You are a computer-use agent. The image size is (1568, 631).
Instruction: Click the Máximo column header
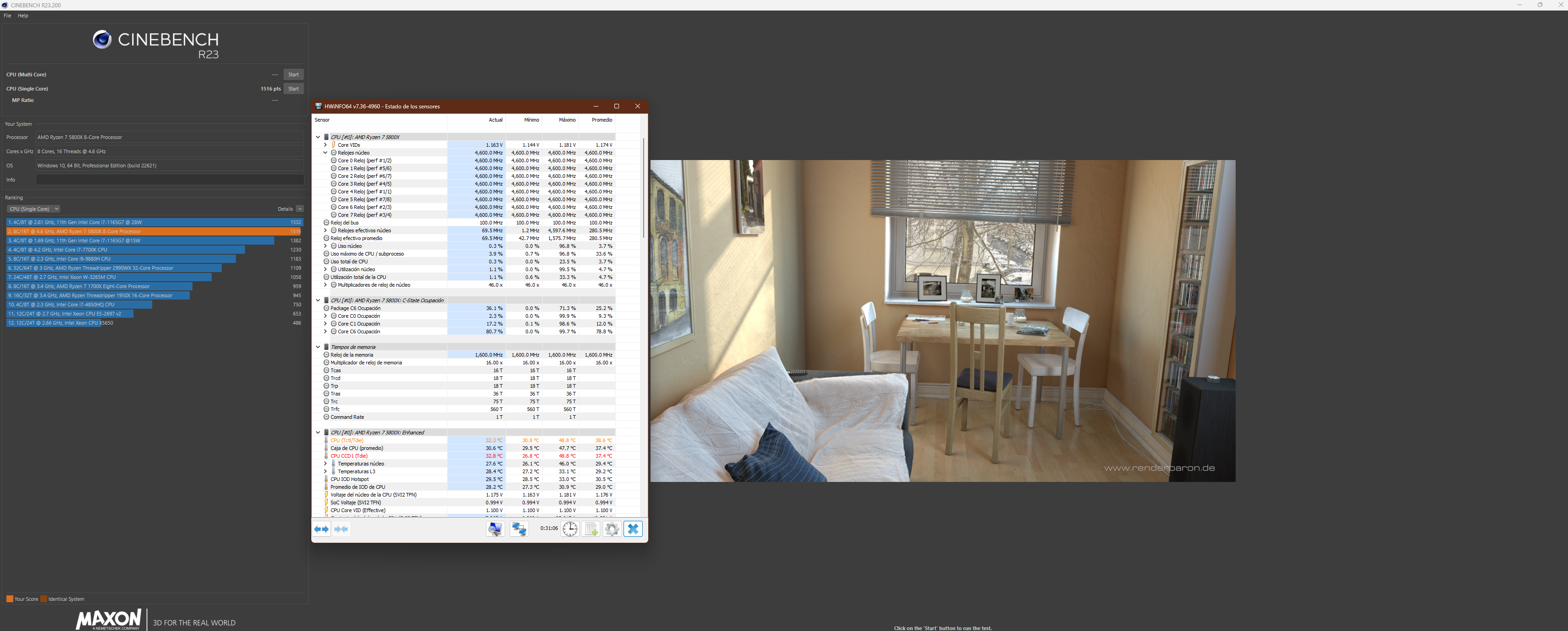point(560,120)
